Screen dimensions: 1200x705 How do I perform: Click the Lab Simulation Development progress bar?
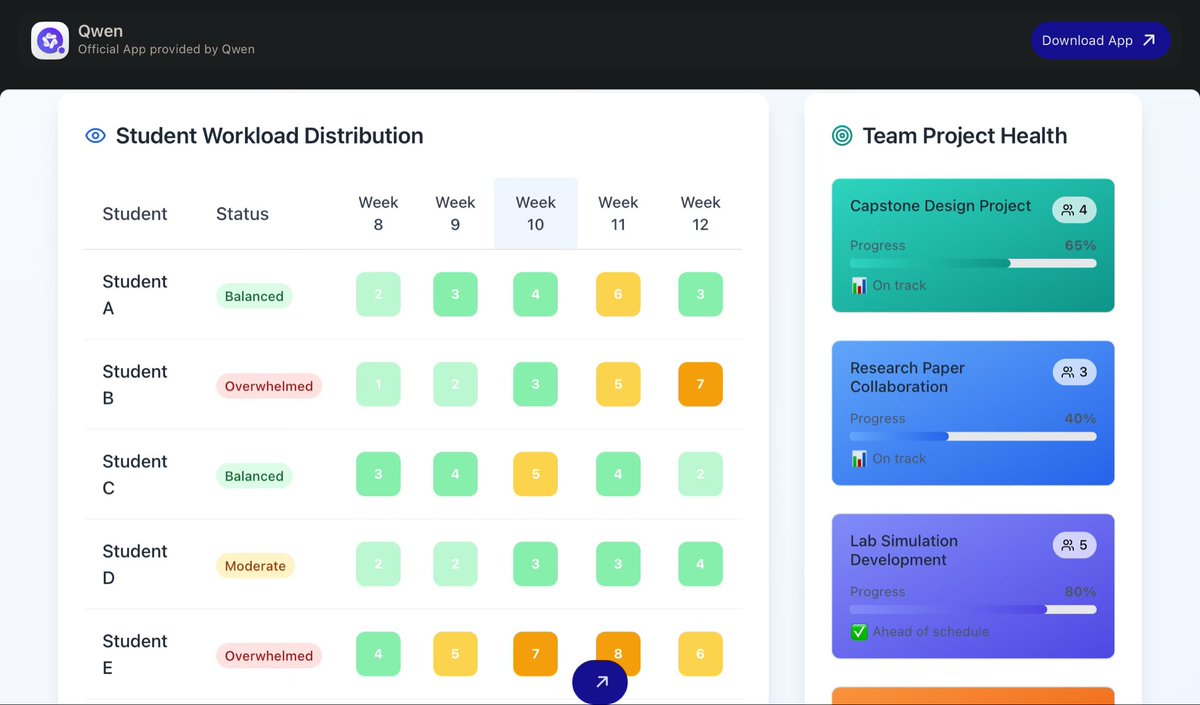(x=973, y=610)
